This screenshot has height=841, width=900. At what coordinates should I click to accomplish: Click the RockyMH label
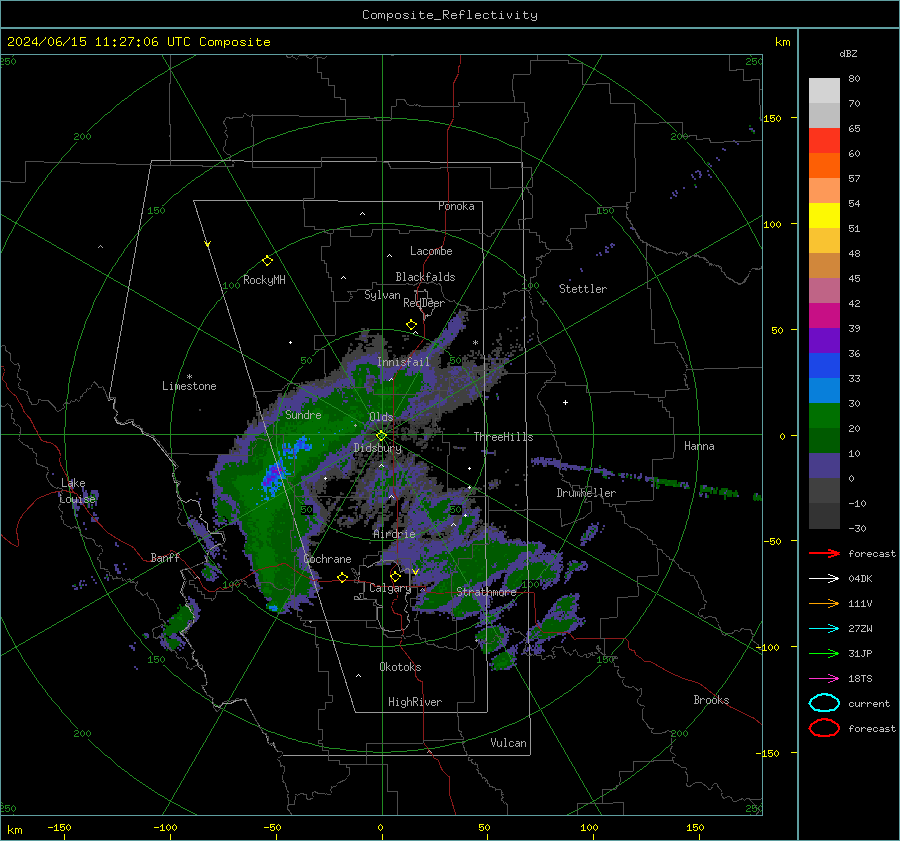point(264,280)
